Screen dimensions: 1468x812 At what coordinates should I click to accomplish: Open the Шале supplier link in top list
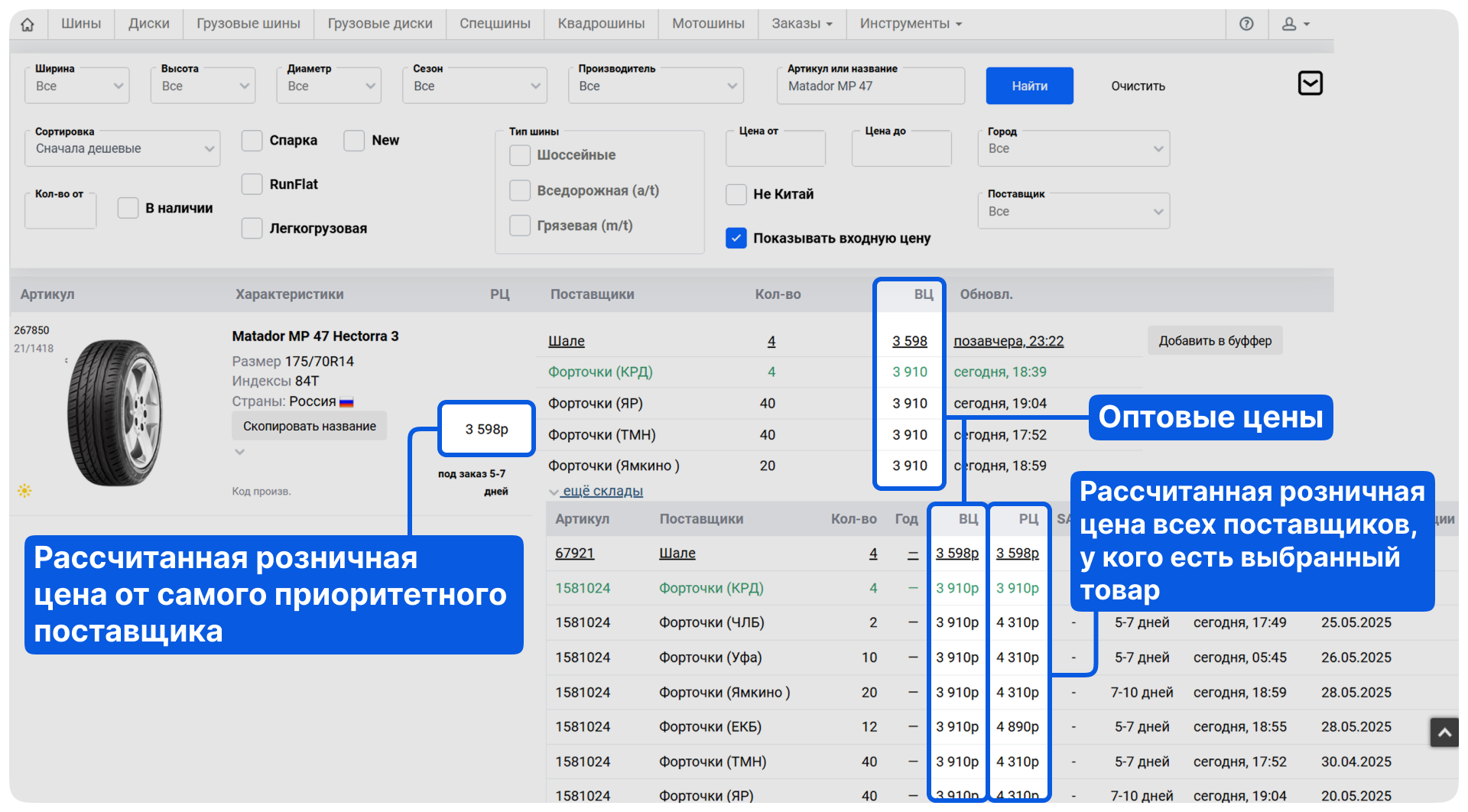[x=567, y=341]
